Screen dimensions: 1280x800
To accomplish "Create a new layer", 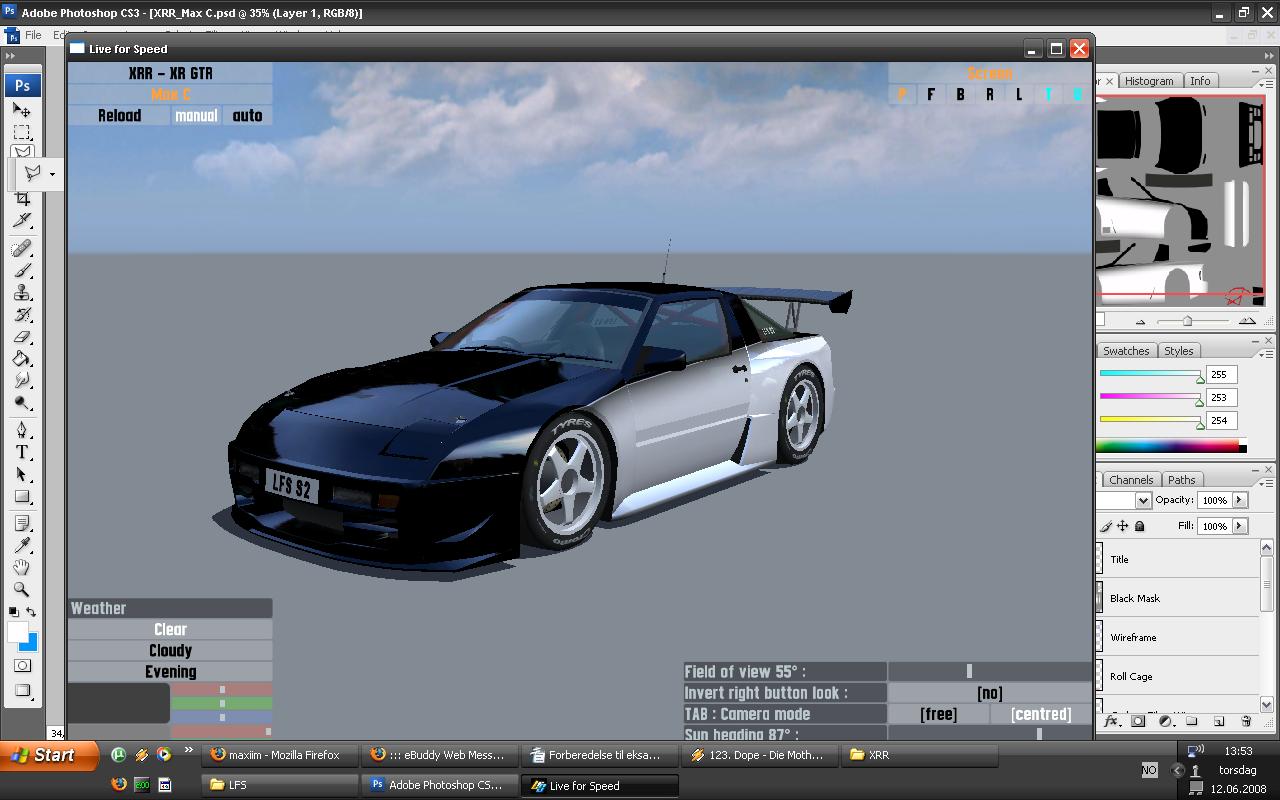I will coord(1219,721).
